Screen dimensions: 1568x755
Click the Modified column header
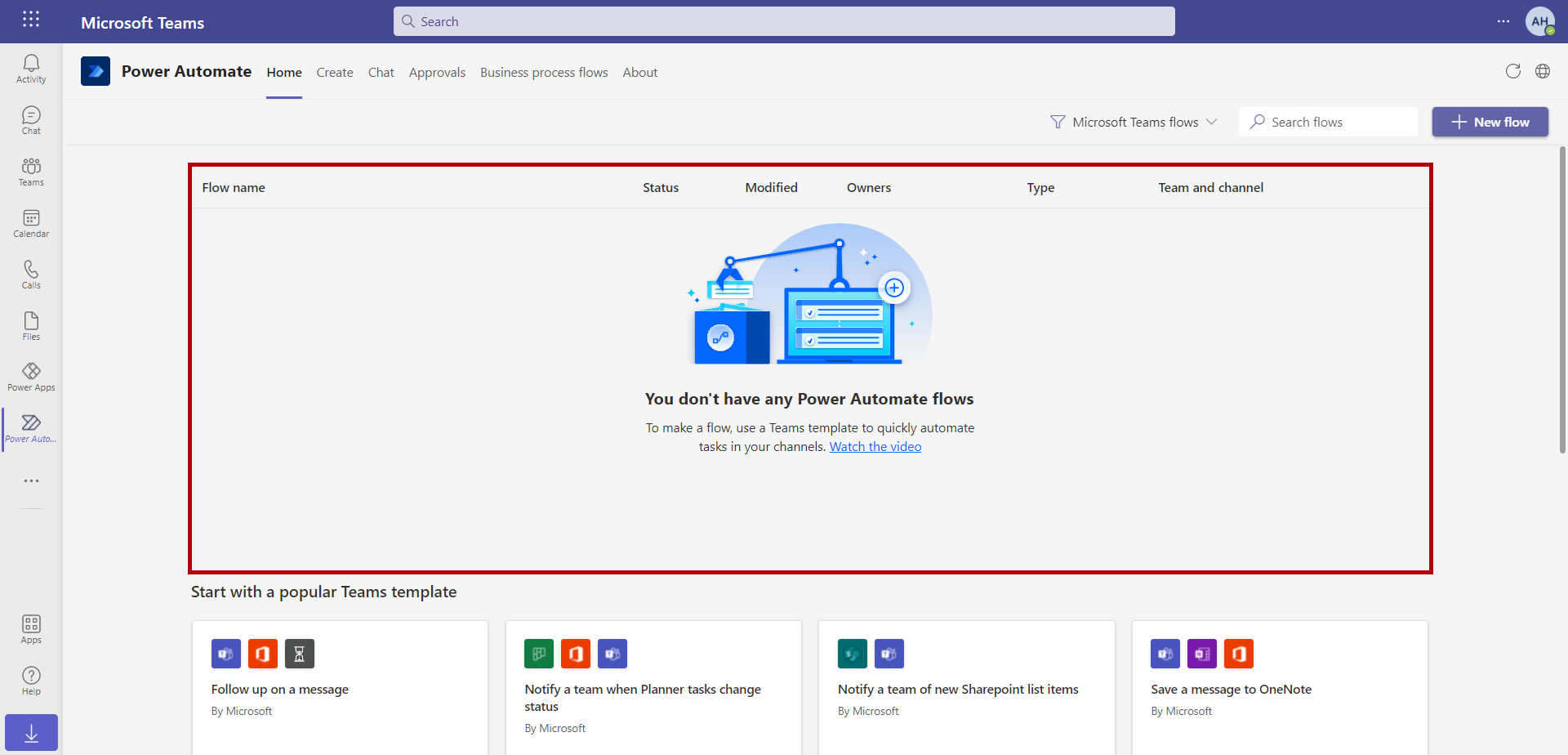tap(771, 188)
